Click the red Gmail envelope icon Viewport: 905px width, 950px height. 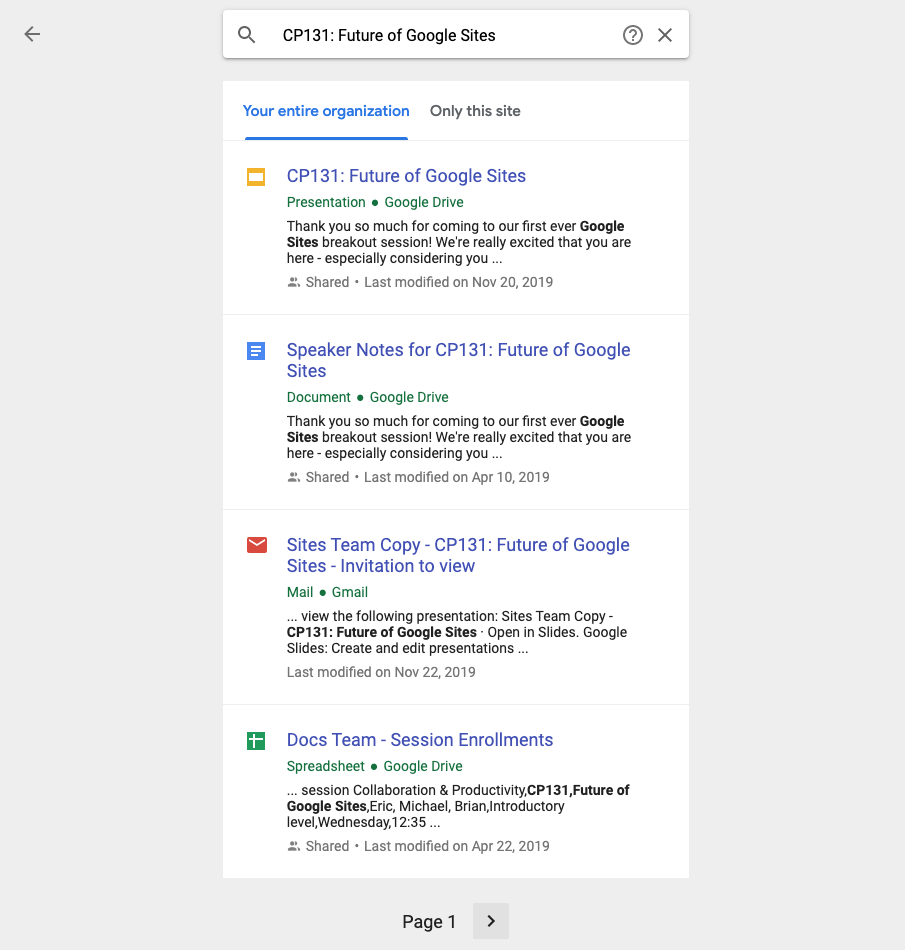pyautogui.click(x=257, y=545)
